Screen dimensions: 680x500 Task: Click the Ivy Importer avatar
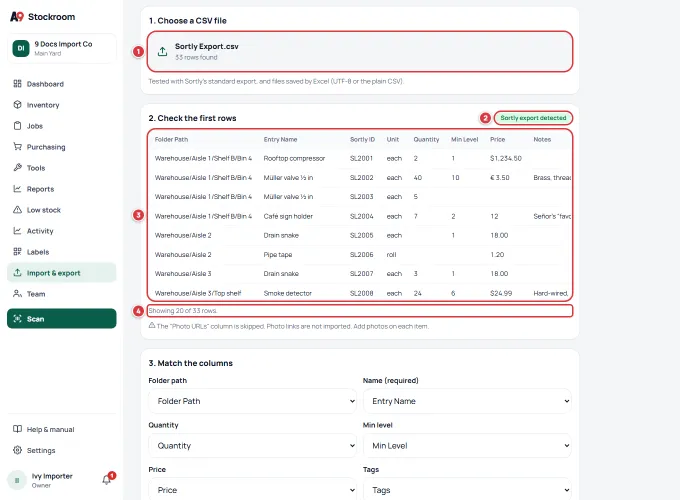[x=17, y=480]
